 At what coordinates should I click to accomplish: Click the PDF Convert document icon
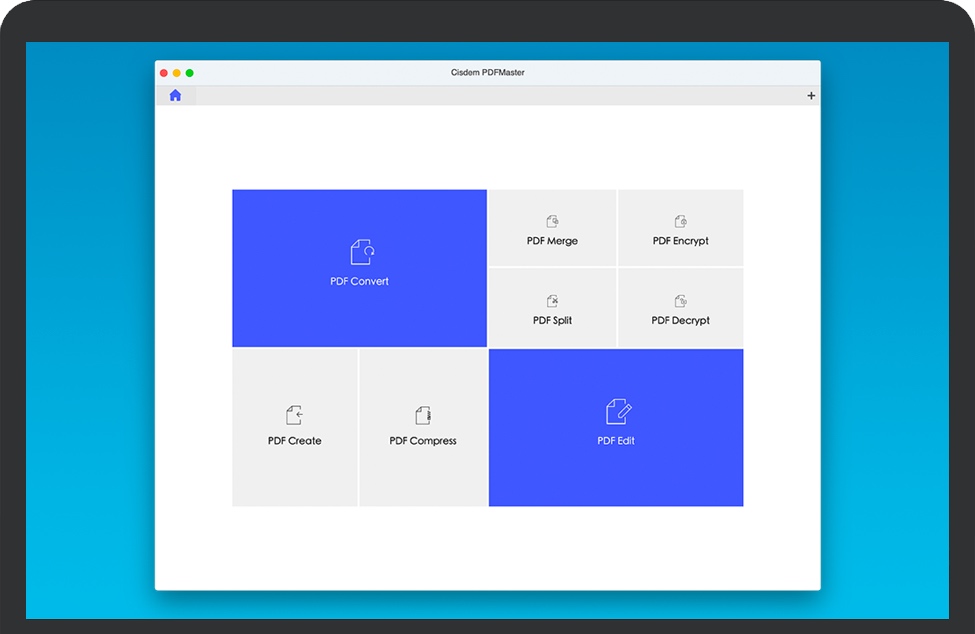(361, 252)
